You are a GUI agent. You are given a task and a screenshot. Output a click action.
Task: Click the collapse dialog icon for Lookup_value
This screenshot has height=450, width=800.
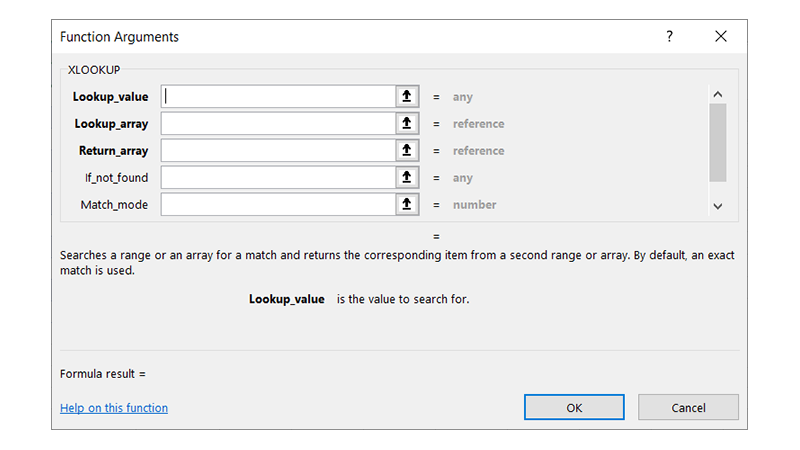[407, 97]
